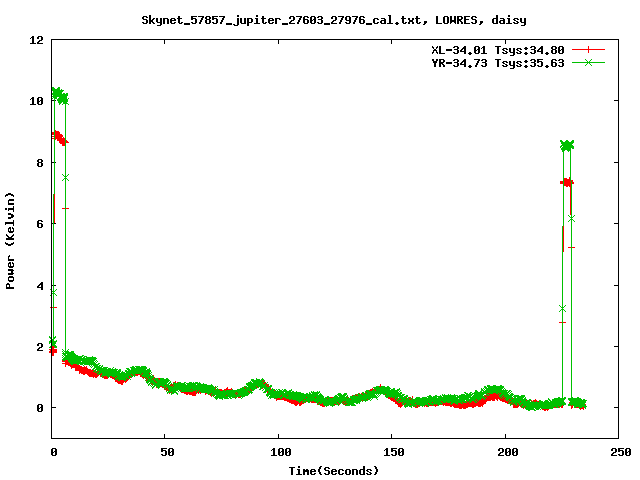Click the data bump near 145 seconds
Viewport: 640px width, 480px height.
click(x=380, y=391)
